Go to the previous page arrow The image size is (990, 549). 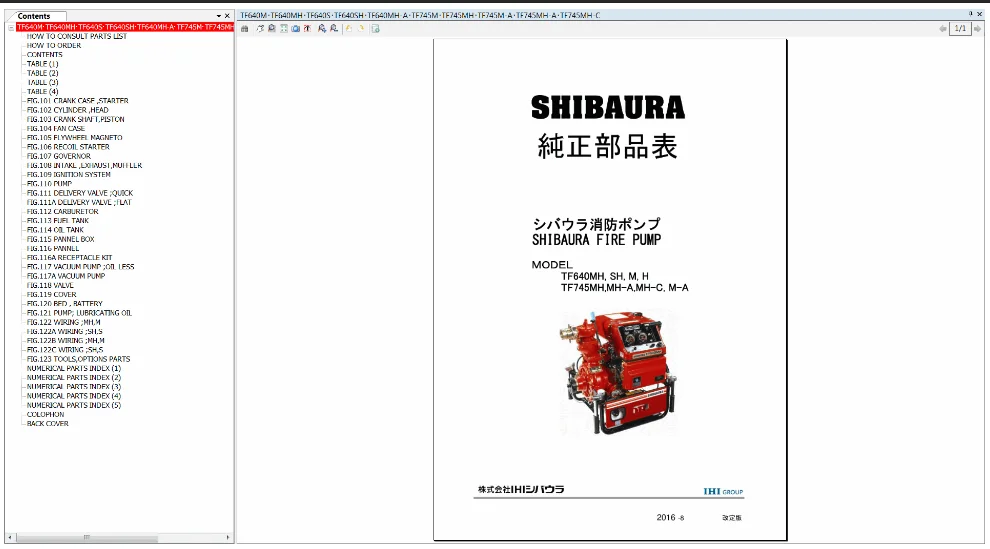[943, 28]
